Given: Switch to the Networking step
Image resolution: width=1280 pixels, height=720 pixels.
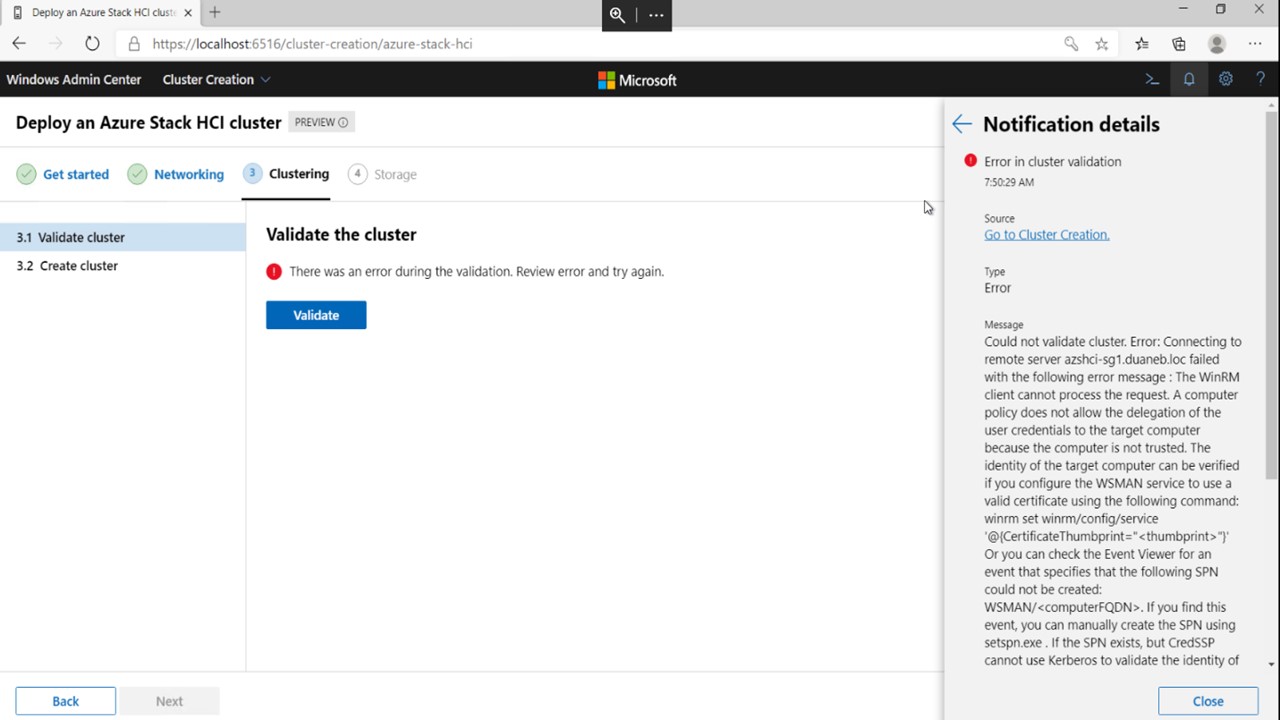Looking at the screenshot, I should click(188, 173).
